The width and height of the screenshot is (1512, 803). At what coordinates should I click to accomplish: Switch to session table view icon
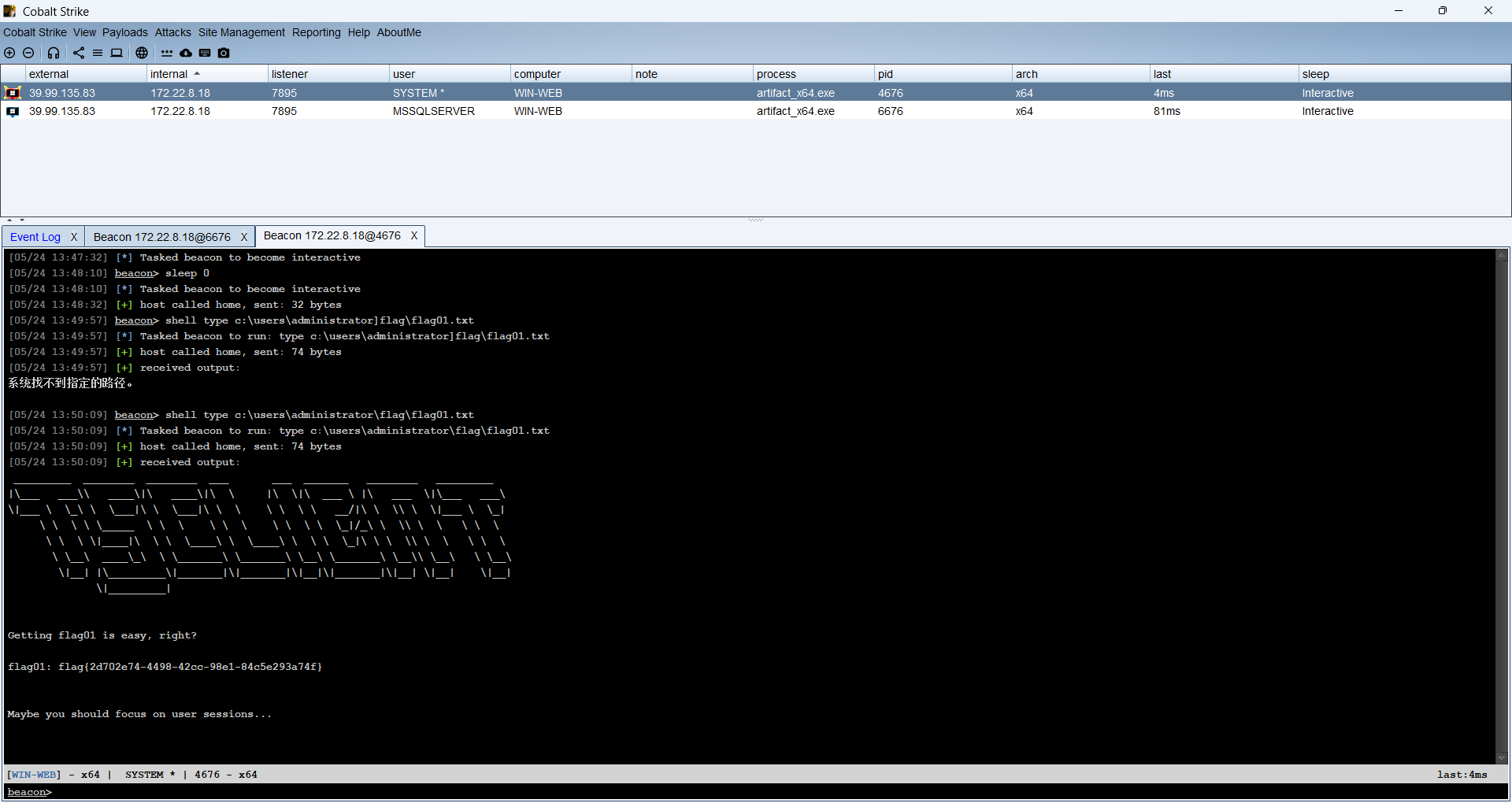(x=98, y=53)
